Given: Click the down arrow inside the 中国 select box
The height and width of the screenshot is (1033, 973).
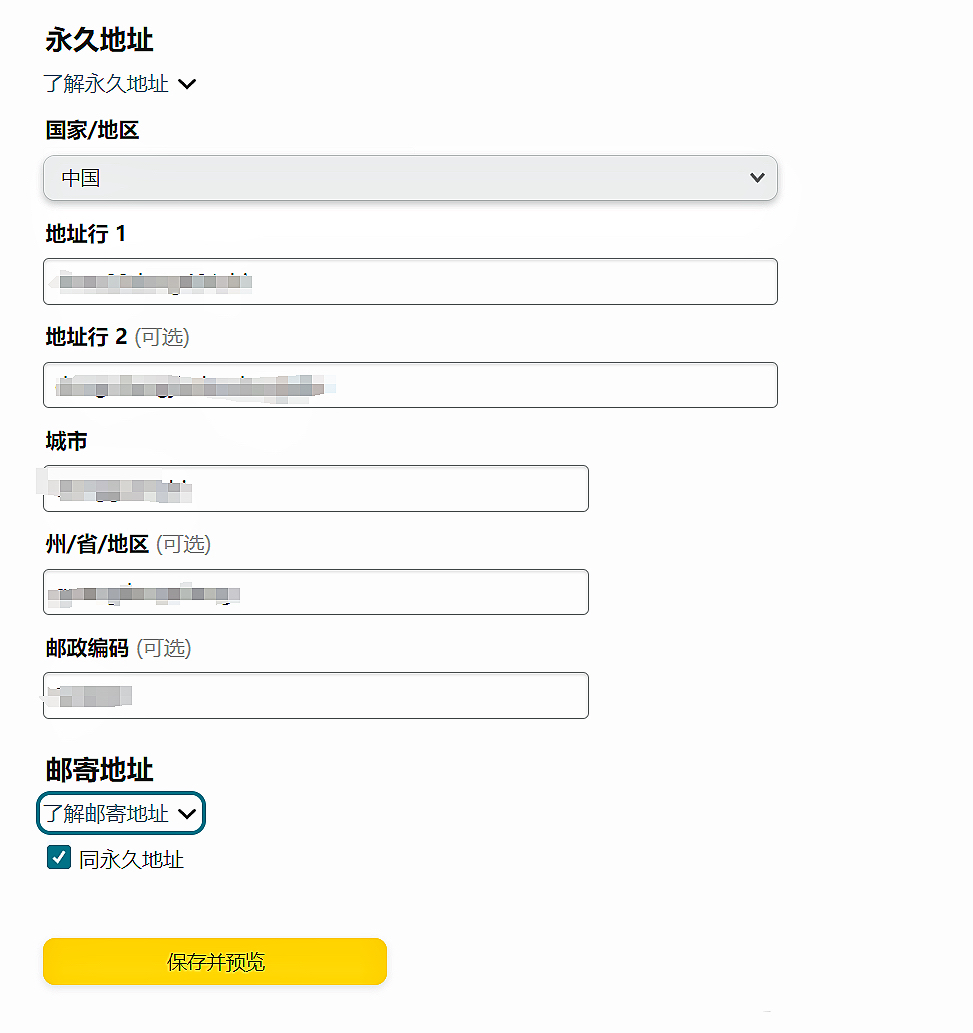Looking at the screenshot, I should click(757, 178).
